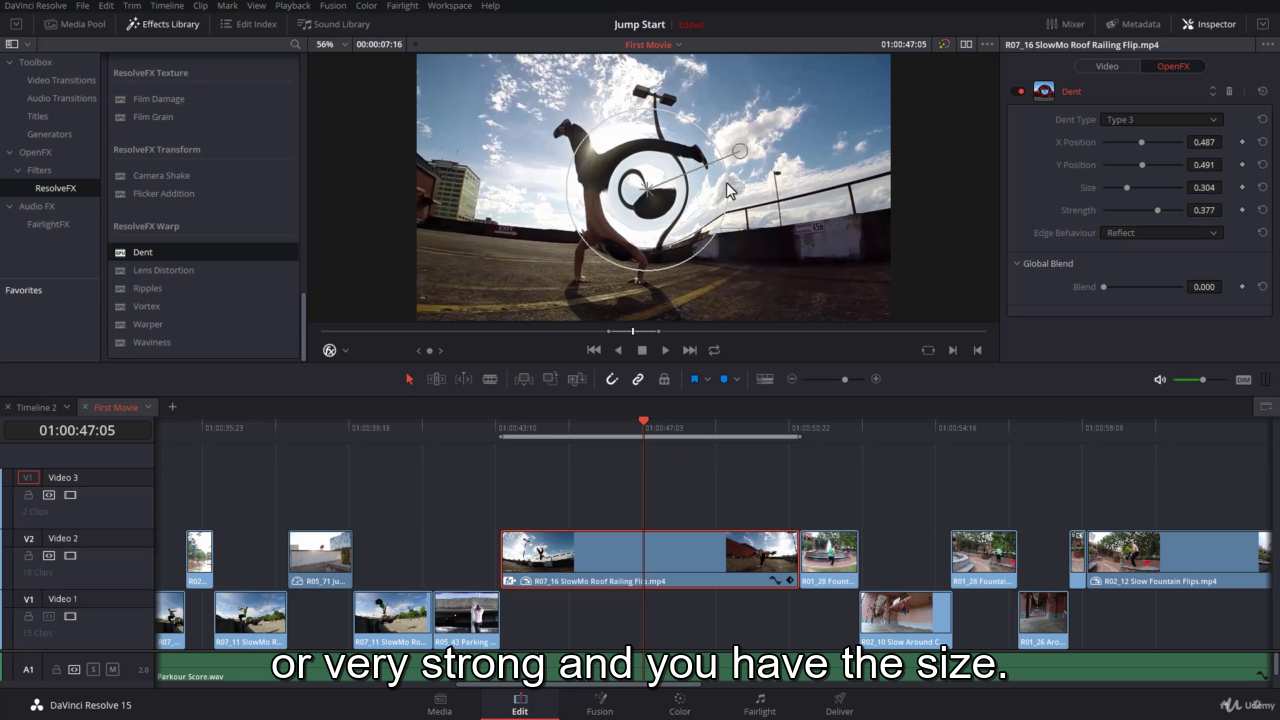Delete the Dent effect with trash icon
This screenshot has height=720, width=1280.
pyautogui.click(x=1229, y=91)
